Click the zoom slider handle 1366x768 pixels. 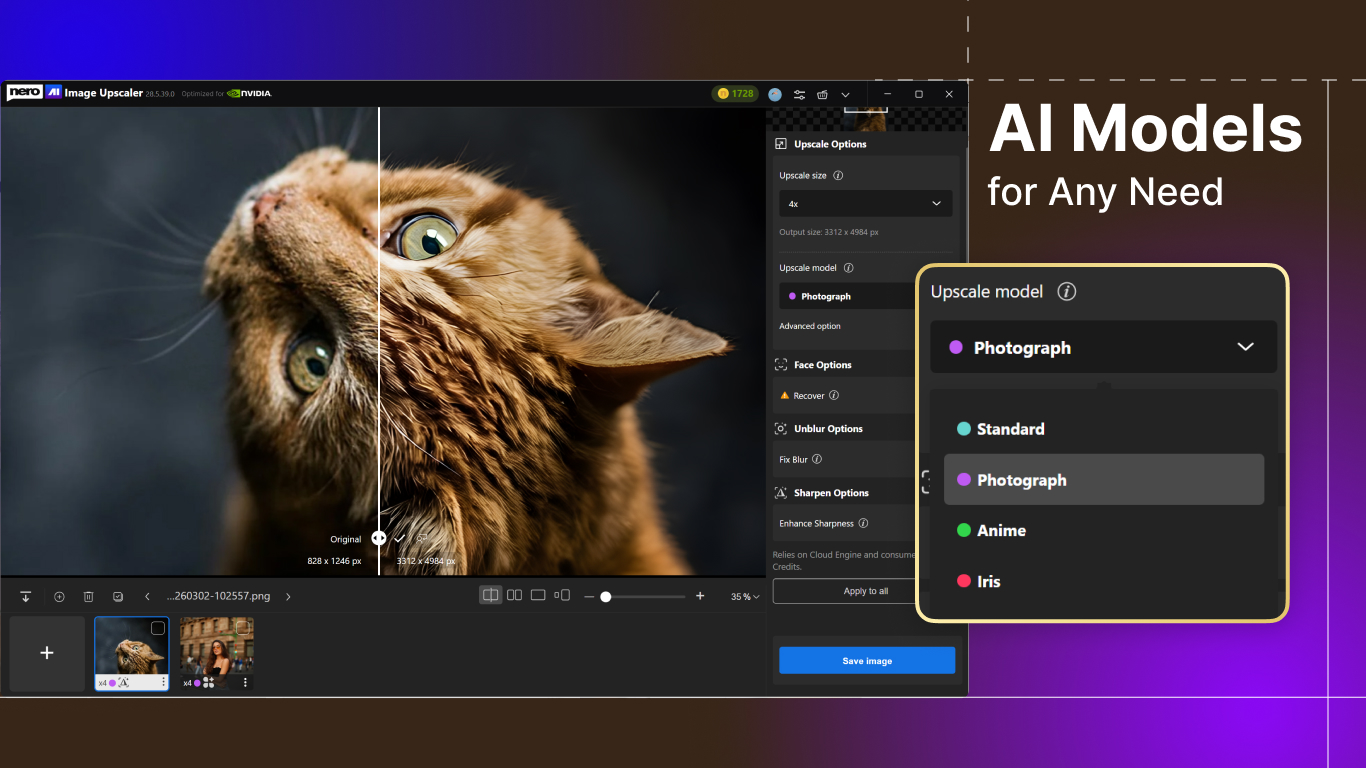[x=606, y=596]
